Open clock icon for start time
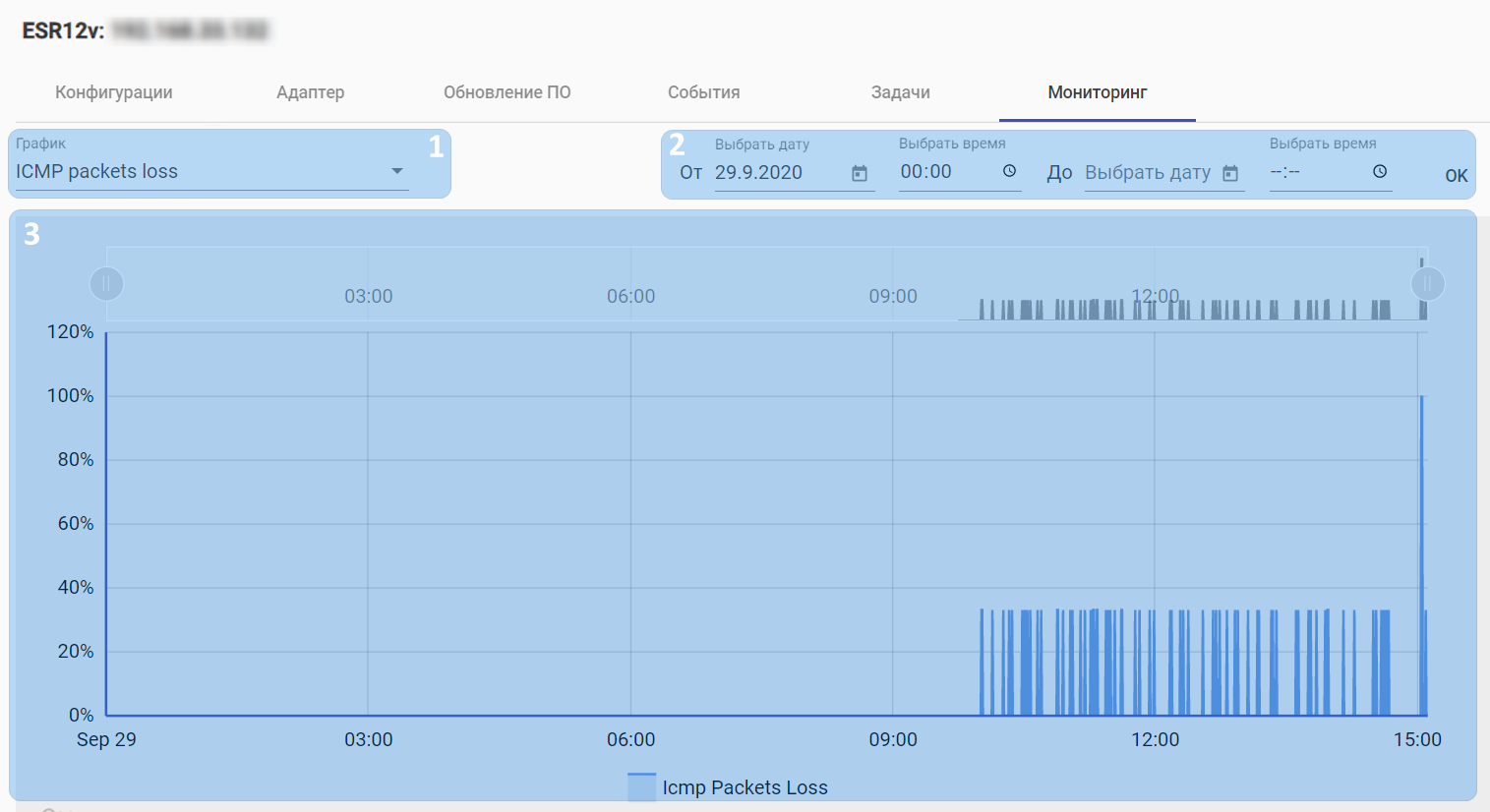The image size is (1490, 812). click(1009, 171)
